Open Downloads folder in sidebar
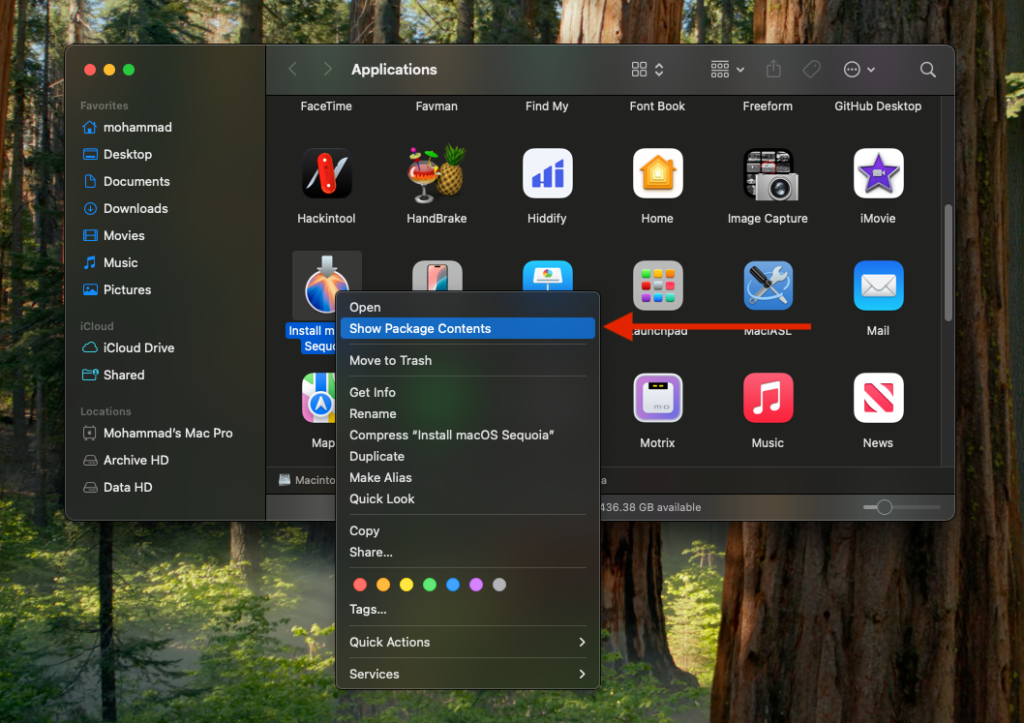The width and height of the screenshot is (1024, 723). click(135, 208)
